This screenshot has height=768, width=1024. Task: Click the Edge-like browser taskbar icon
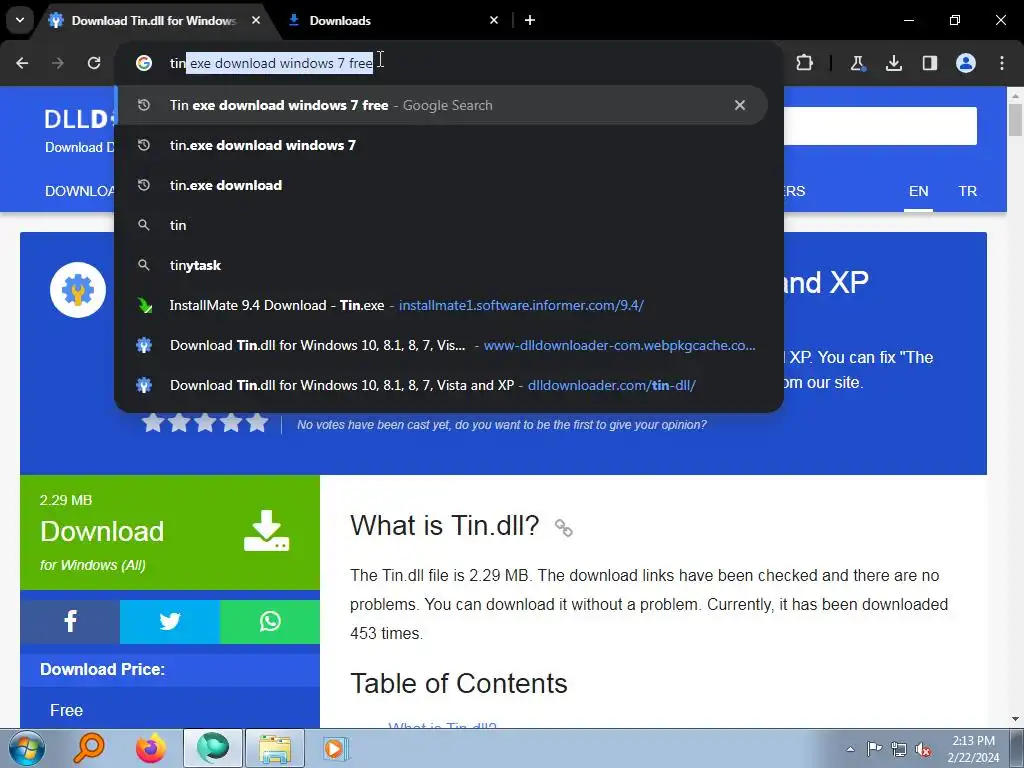(212, 748)
